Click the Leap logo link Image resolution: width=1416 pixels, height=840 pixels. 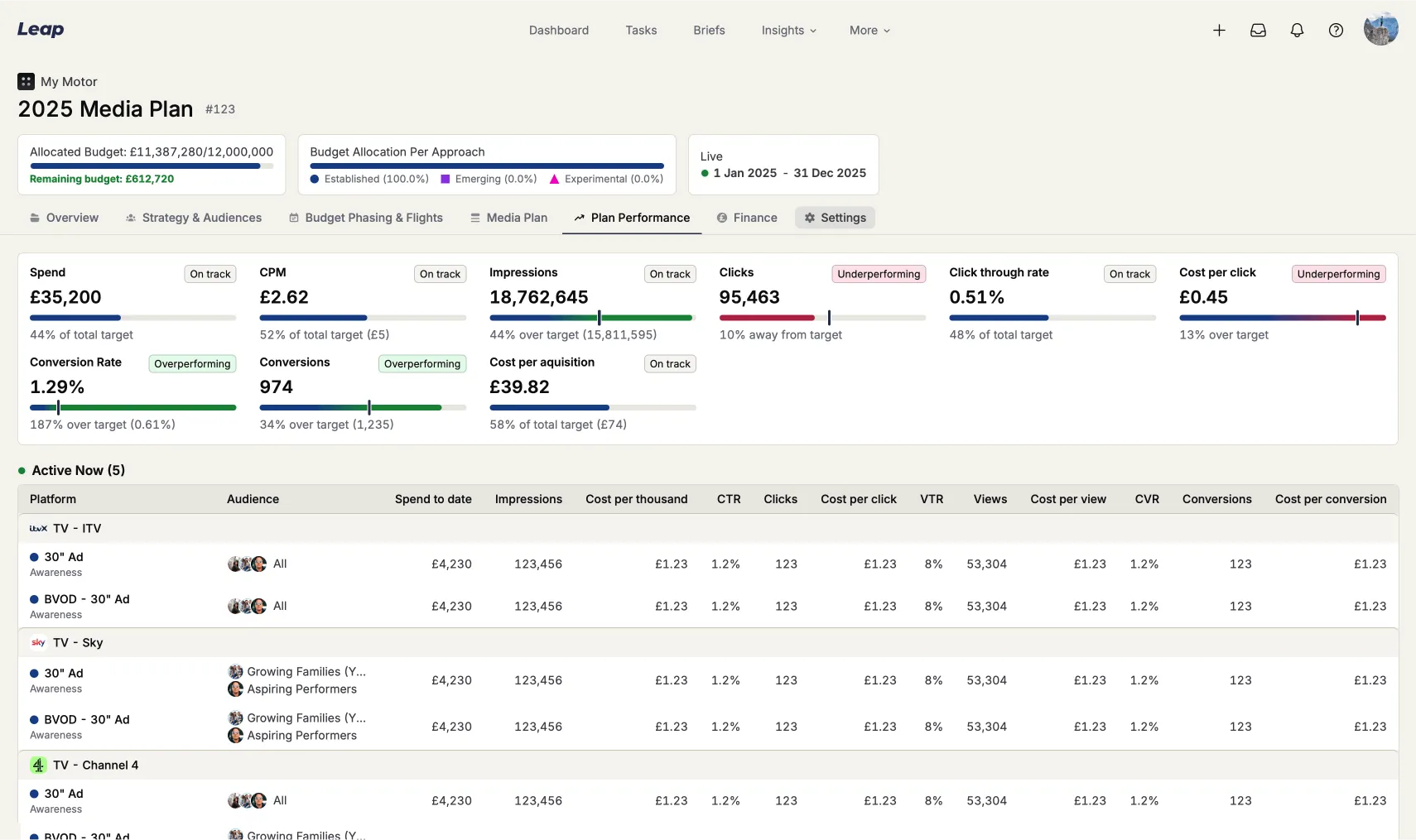41,30
